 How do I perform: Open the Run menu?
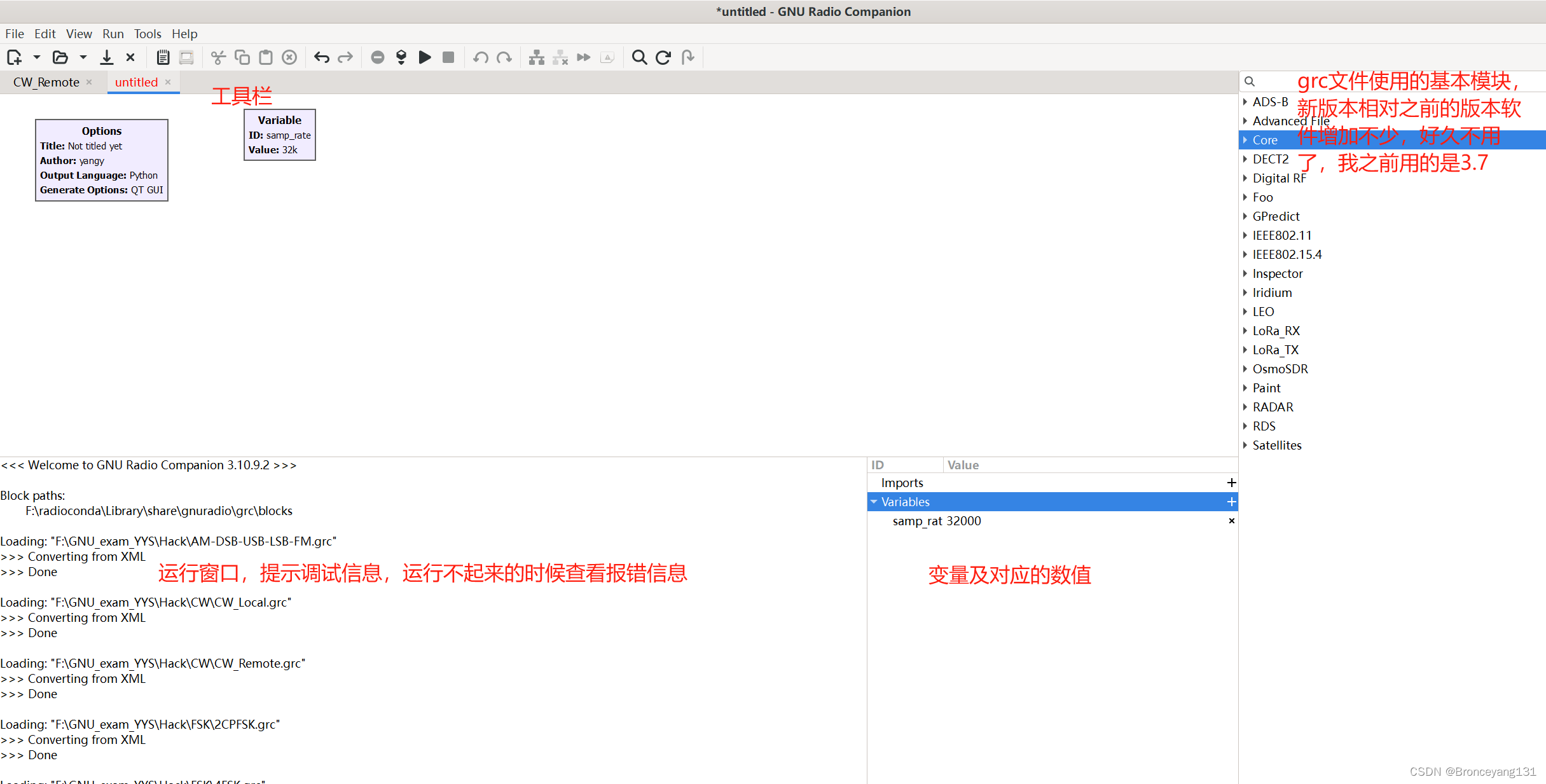[x=113, y=34]
